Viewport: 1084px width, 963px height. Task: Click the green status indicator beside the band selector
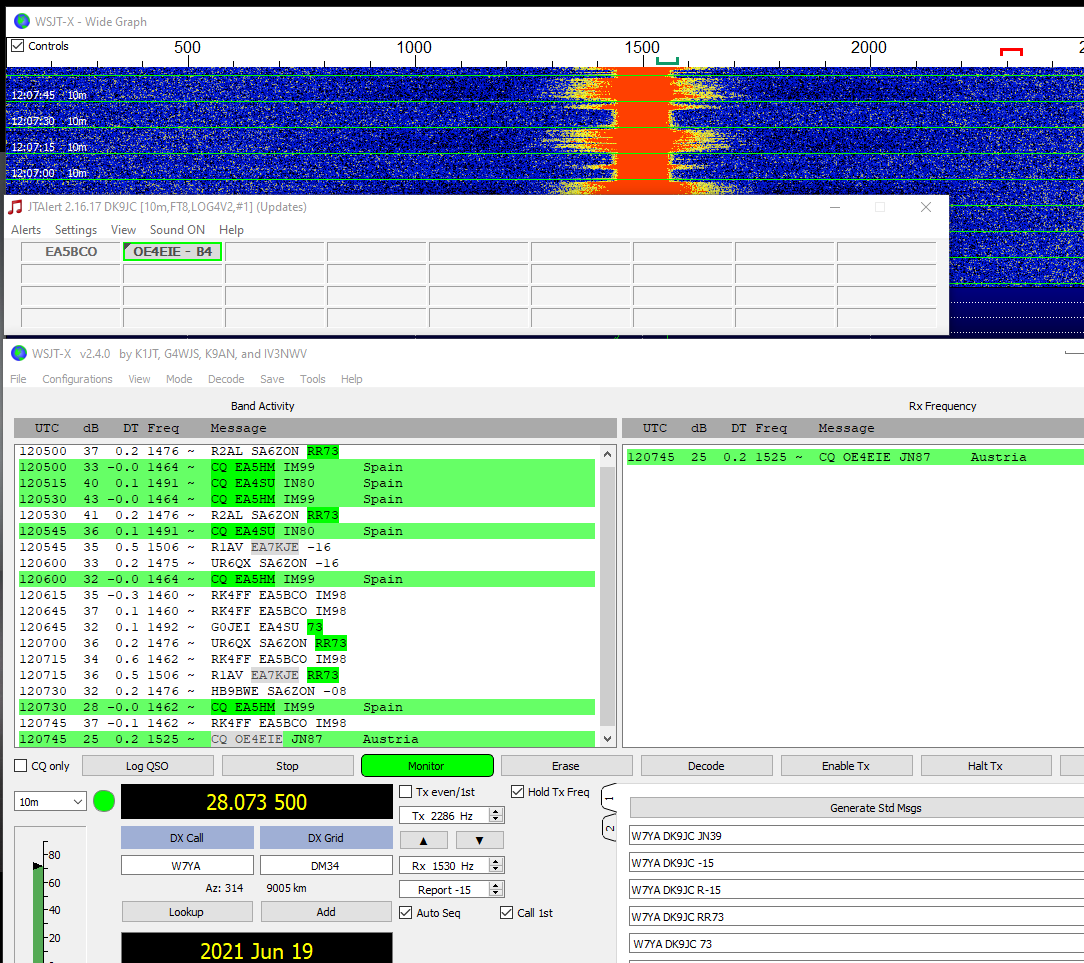pyautogui.click(x=104, y=801)
